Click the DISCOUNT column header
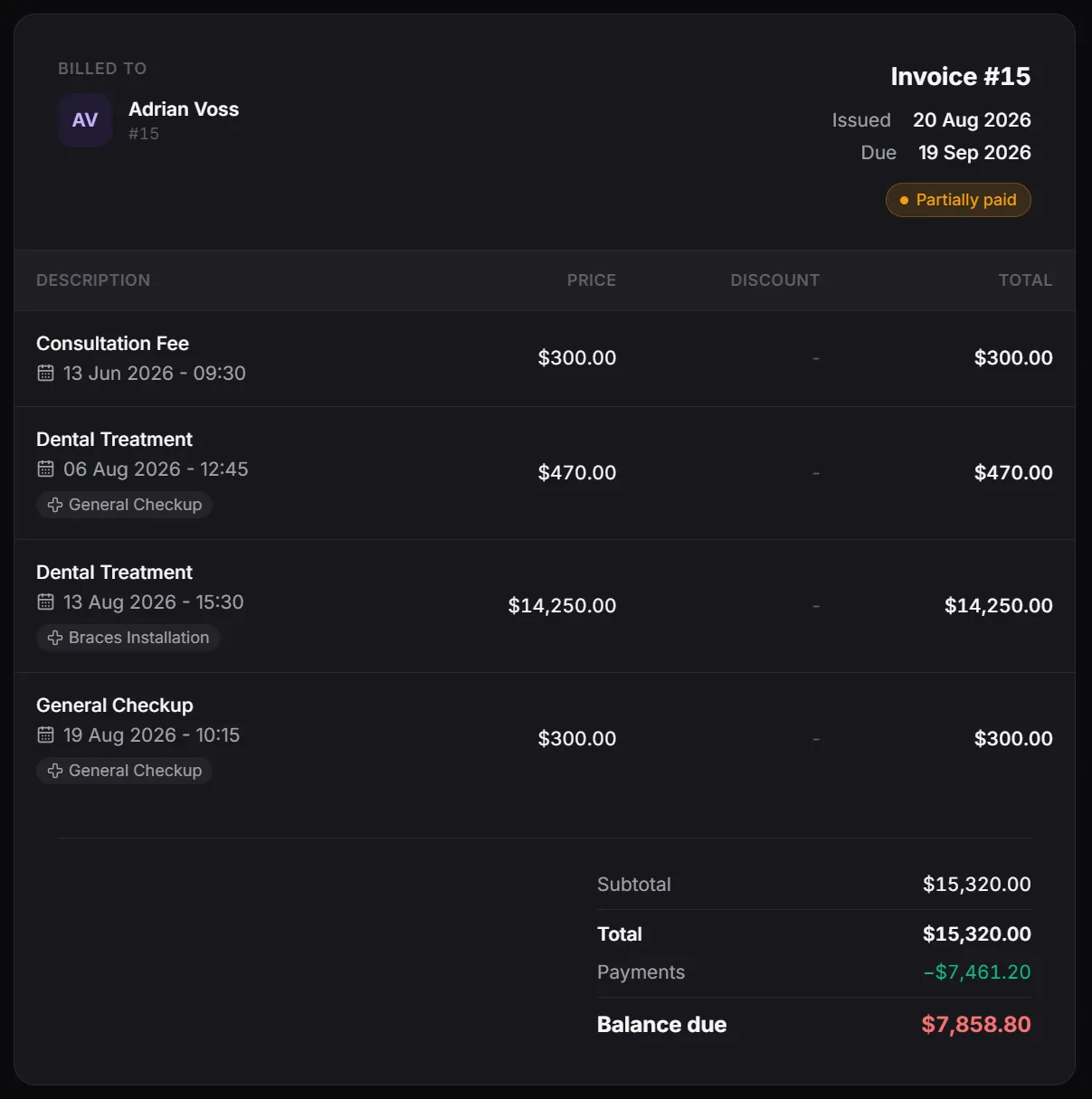This screenshot has width=1092, height=1099. point(775,280)
